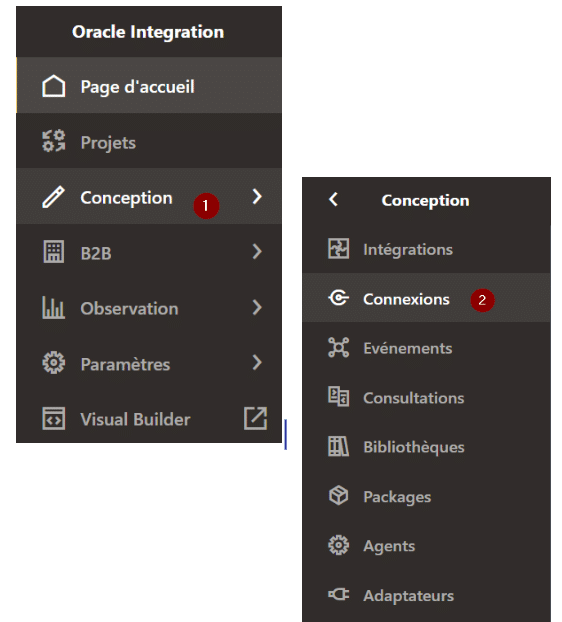This screenshot has height=622, width=562.
Task: Select the Consultations menu entry
Action: (x=426, y=397)
